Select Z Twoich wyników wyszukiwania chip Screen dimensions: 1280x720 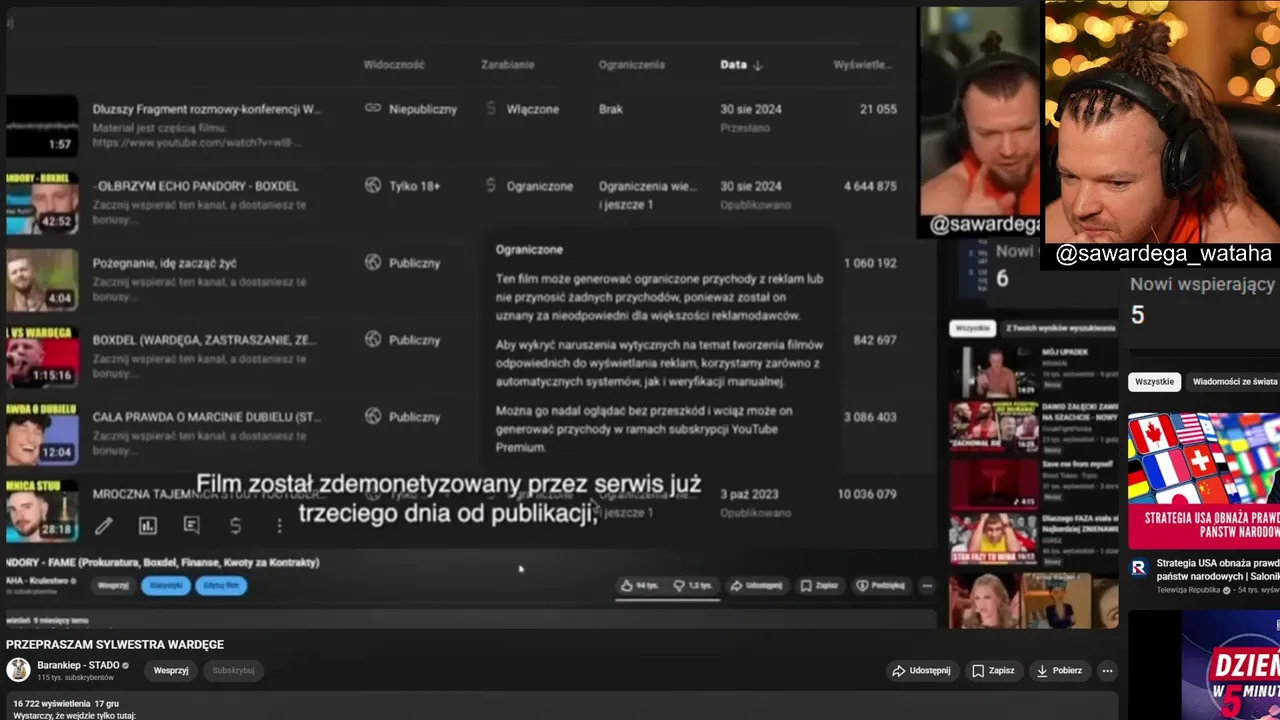[x=1060, y=327]
